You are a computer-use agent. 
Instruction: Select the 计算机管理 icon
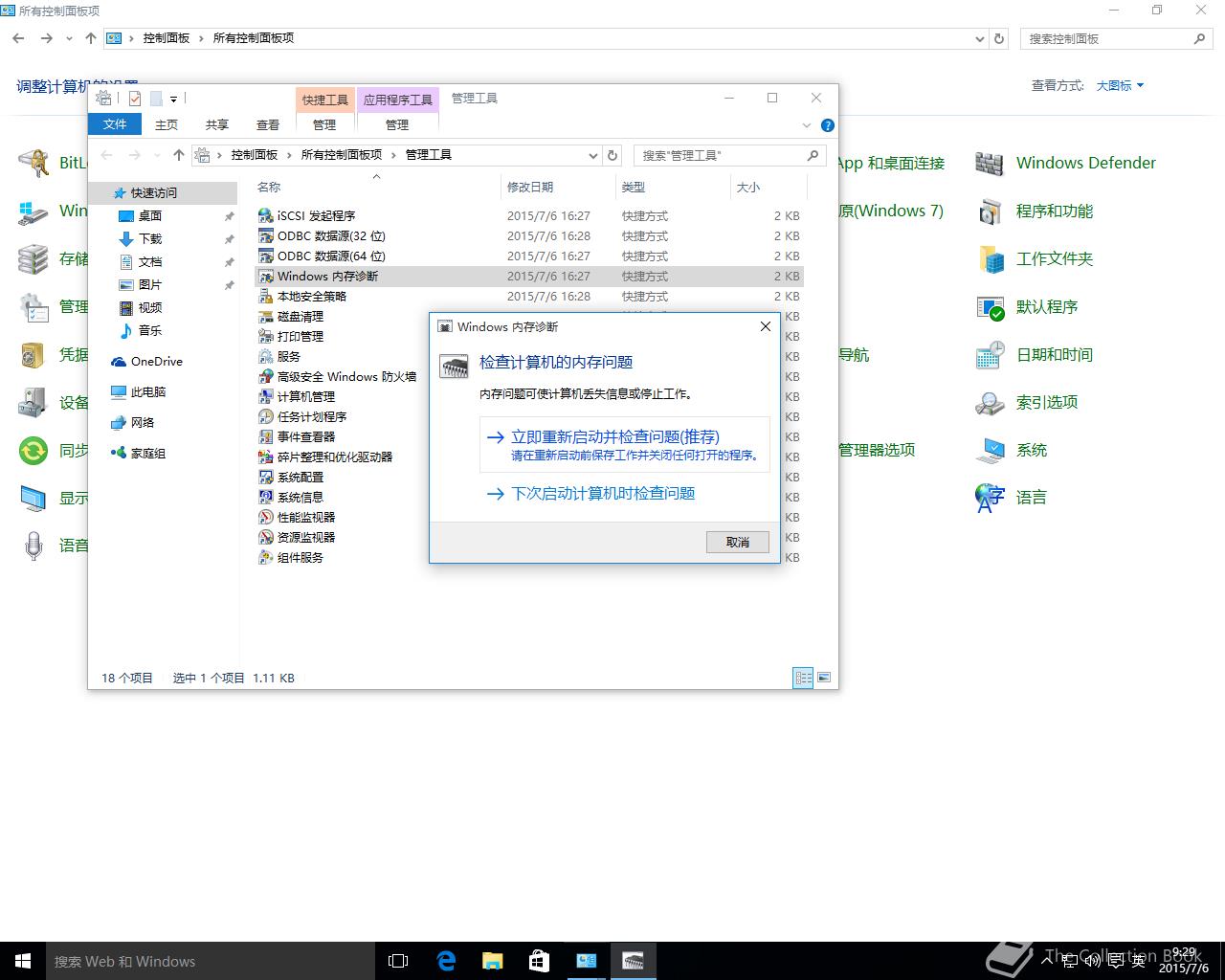pos(266,396)
